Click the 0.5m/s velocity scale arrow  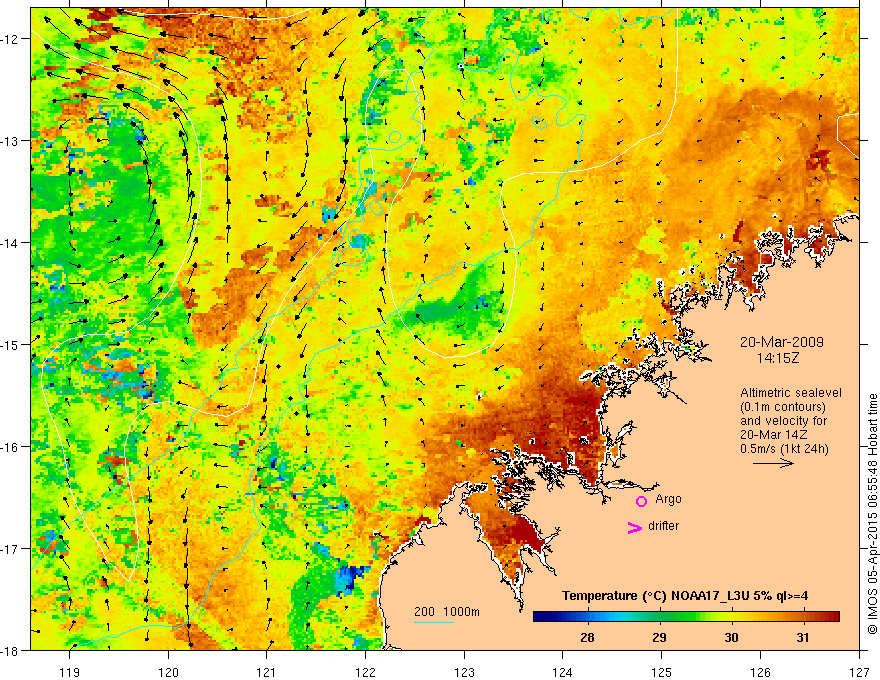(773, 463)
